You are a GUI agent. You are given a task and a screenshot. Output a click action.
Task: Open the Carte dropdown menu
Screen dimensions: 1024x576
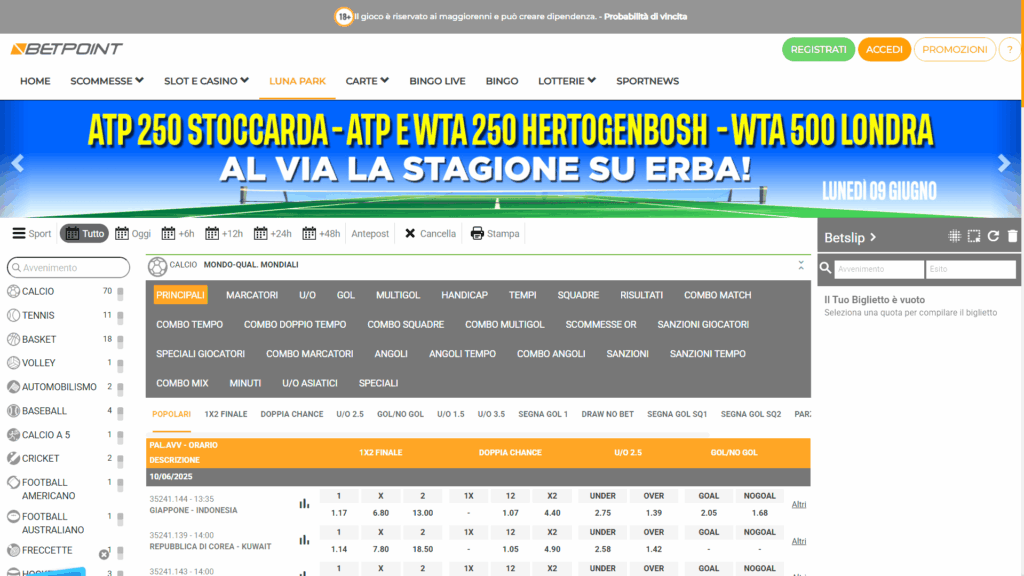(x=366, y=81)
